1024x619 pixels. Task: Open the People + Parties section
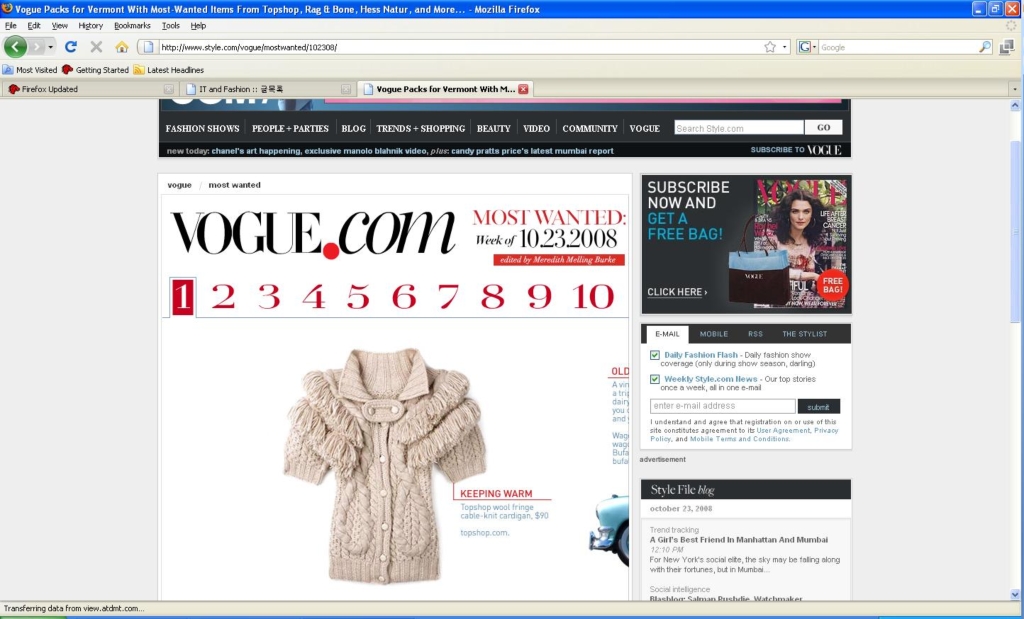tap(290, 129)
